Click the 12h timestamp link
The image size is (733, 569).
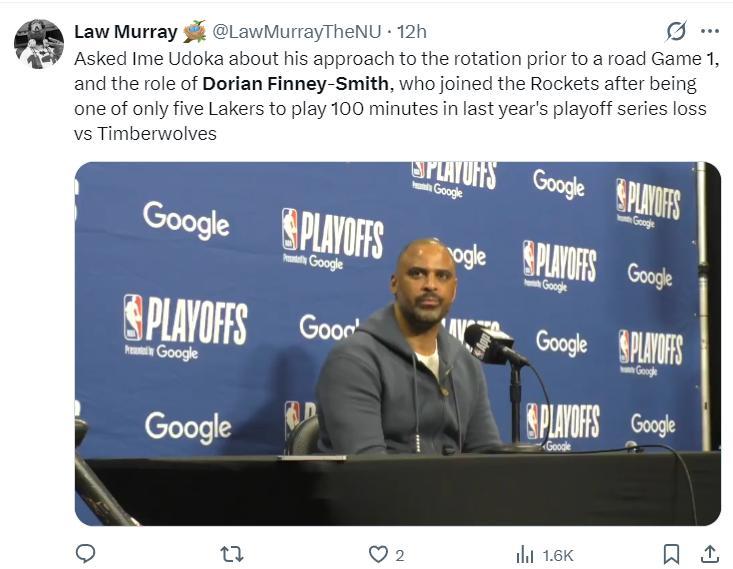pyautogui.click(x=412, y=32)
